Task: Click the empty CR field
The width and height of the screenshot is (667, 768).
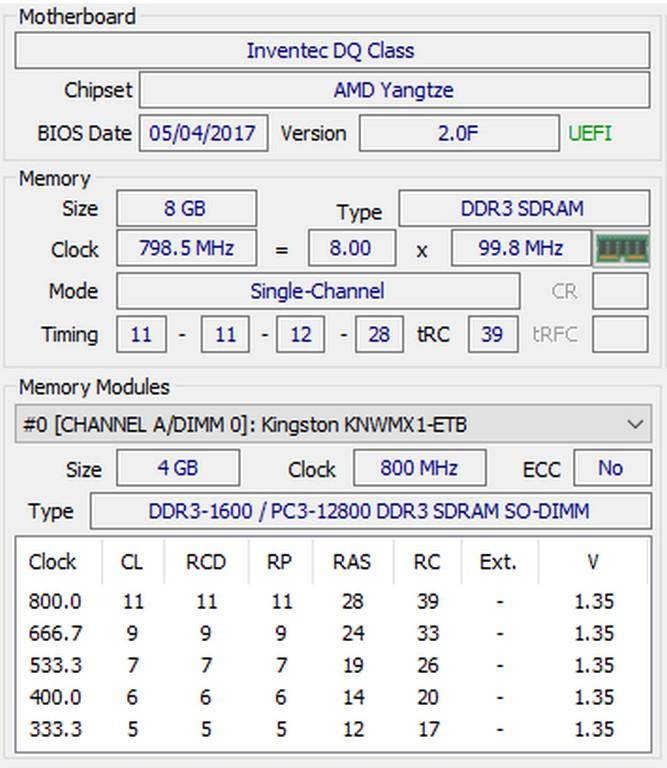Action: (619, 291)
